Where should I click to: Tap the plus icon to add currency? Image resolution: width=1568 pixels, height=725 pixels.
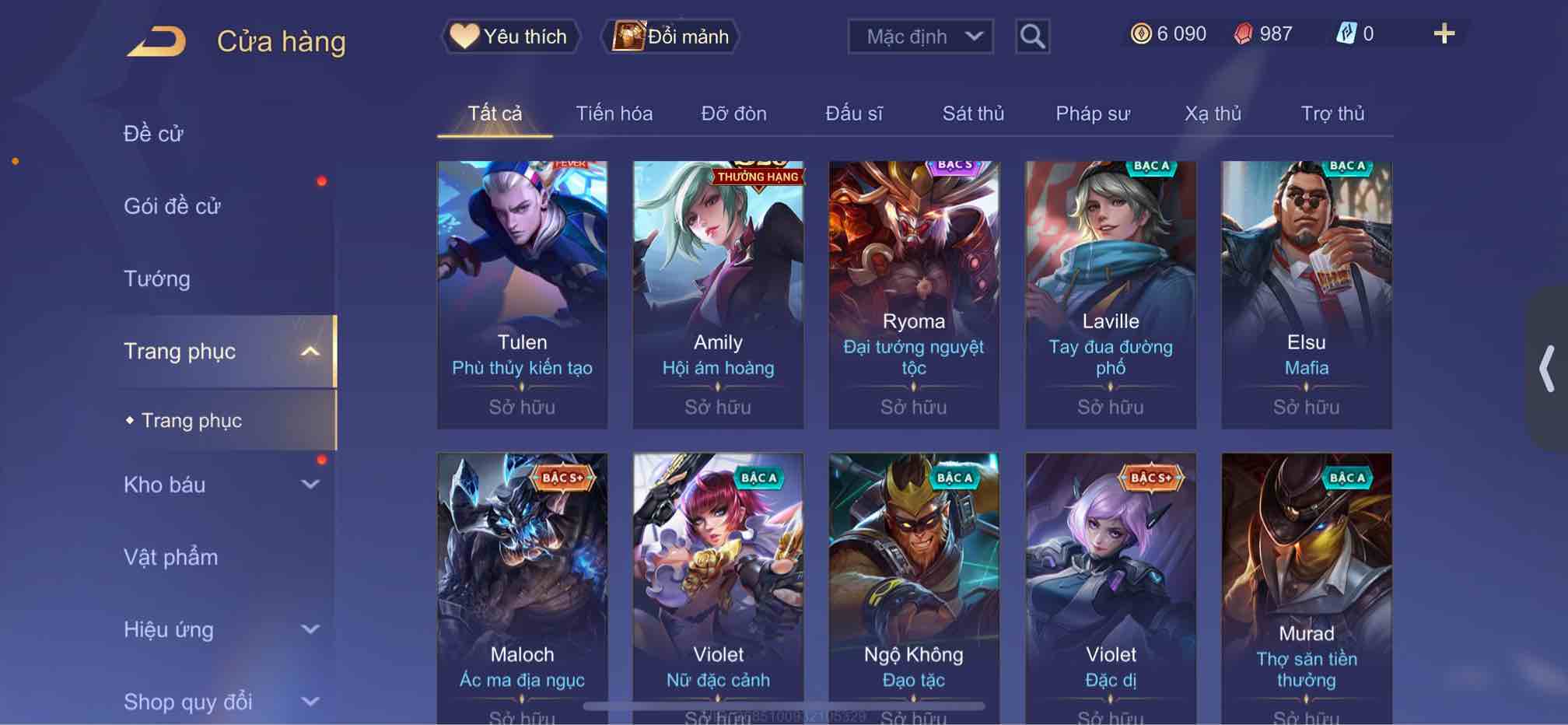[1444, 33]
